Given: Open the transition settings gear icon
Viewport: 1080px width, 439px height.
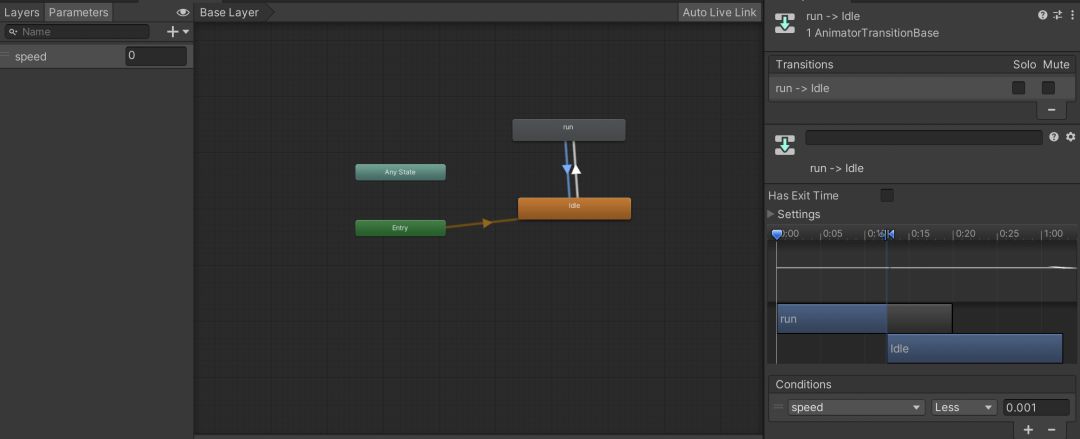Looking at the screenshot, I should pos(1070,137).
